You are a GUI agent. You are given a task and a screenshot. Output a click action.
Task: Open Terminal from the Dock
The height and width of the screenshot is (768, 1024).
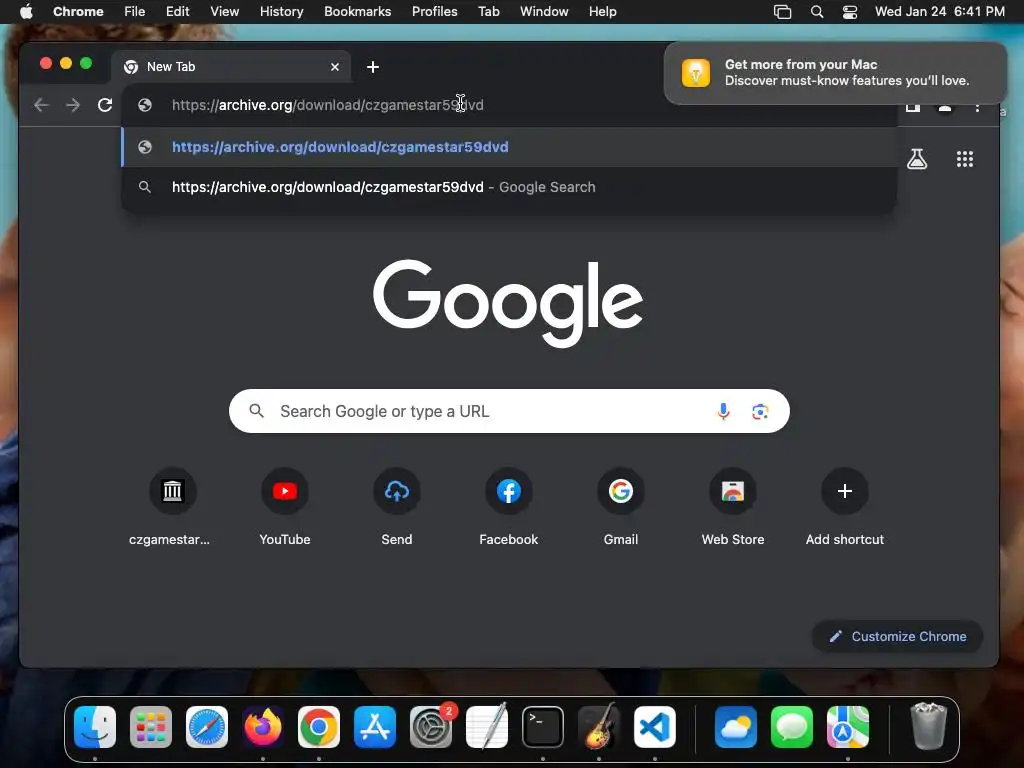click(x=543, y=727)
